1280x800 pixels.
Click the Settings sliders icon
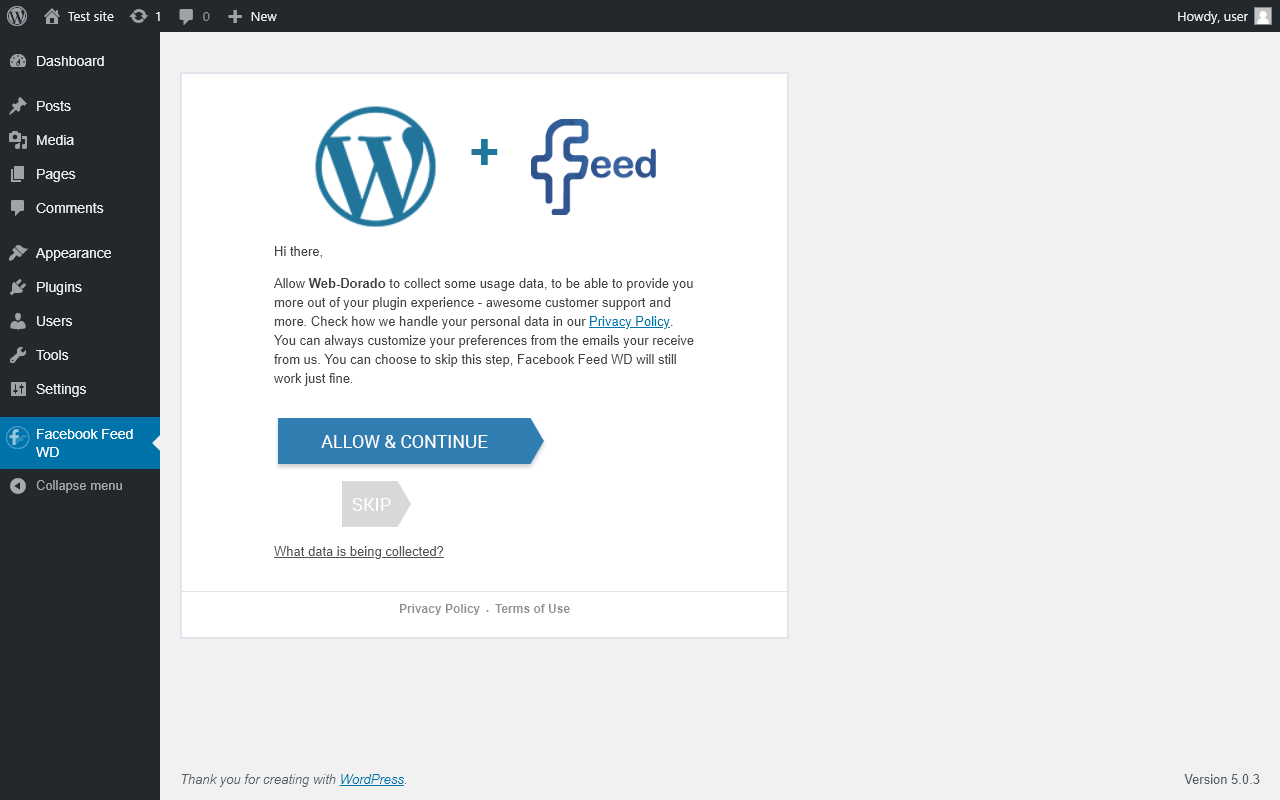click(18, 389)
